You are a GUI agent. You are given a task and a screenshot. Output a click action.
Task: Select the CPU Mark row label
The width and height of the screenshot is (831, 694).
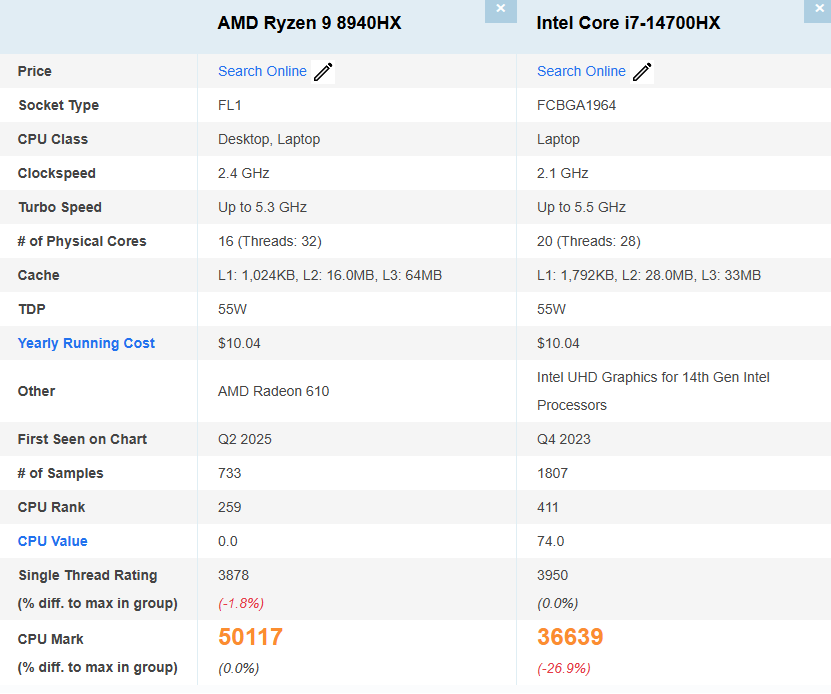point(50,639)
